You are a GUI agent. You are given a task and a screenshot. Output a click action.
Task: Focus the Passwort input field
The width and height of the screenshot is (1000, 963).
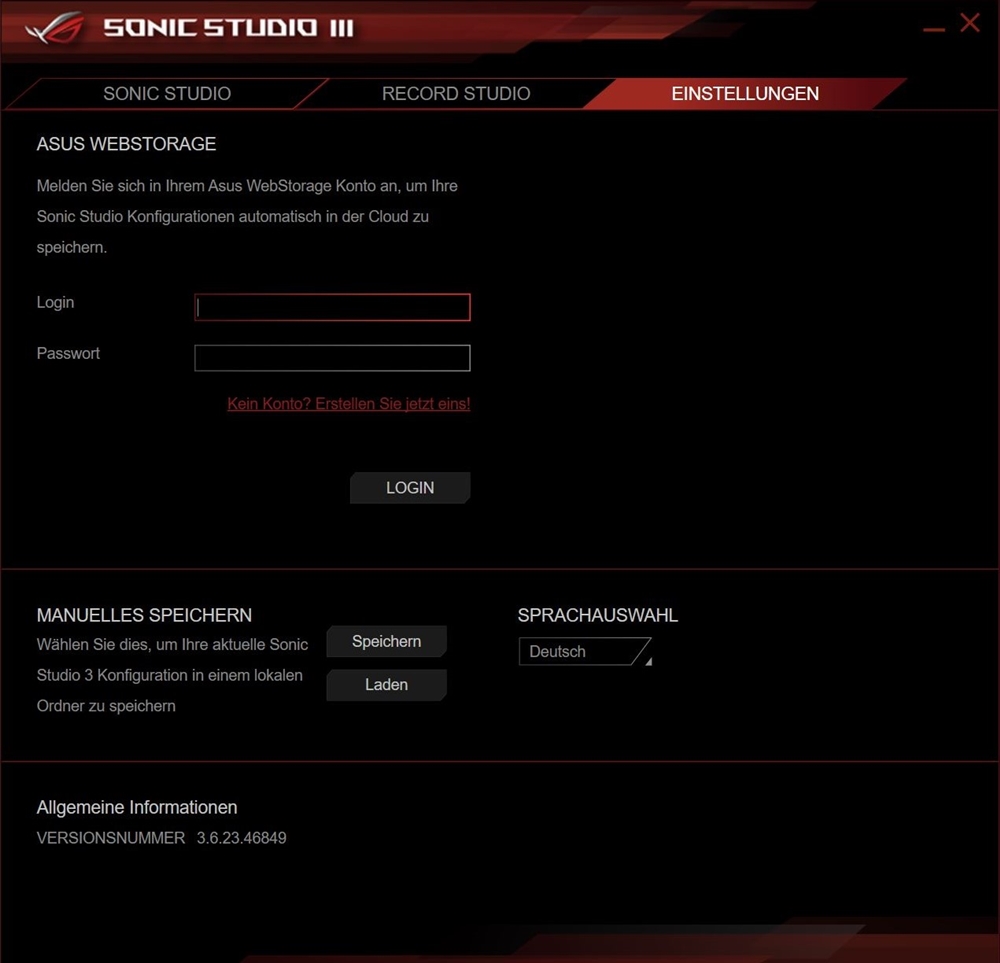click(x=332, y=358)
